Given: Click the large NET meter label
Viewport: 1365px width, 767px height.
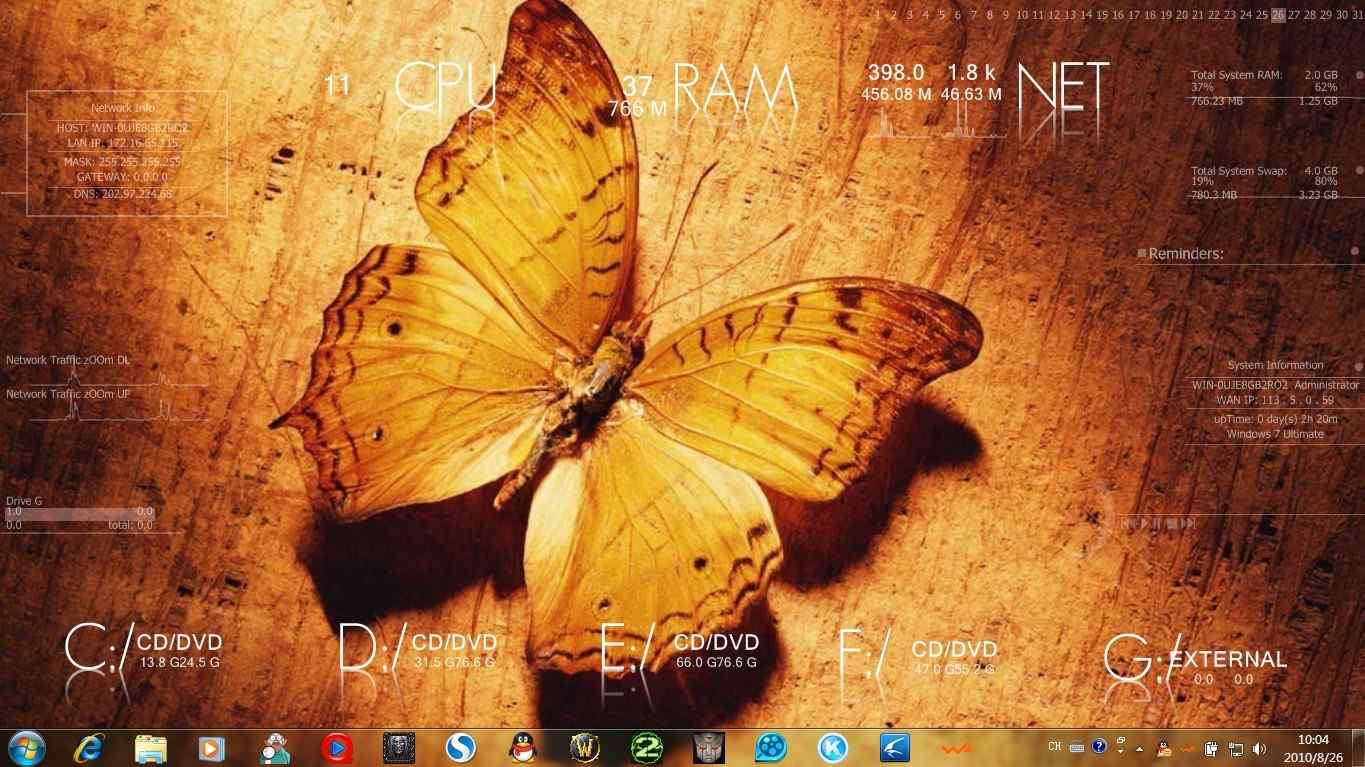Looking at the screenshot, I should (1063, 86).
